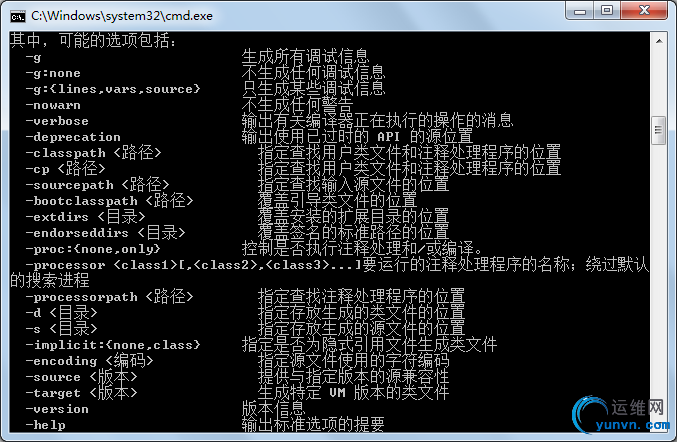Click the -version option text
Image resolution: width=677 pixels, height=442 pixels.
[x=57, y=409]
